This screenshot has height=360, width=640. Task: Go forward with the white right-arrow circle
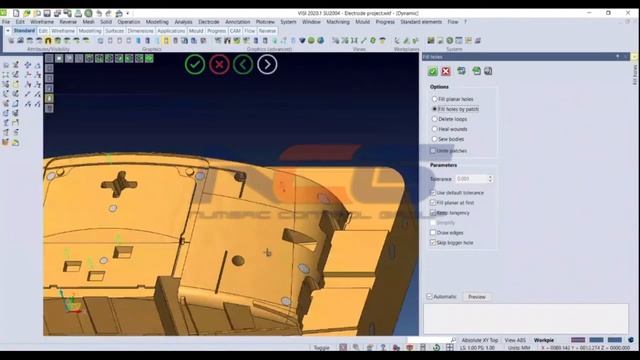coord(267,64)
